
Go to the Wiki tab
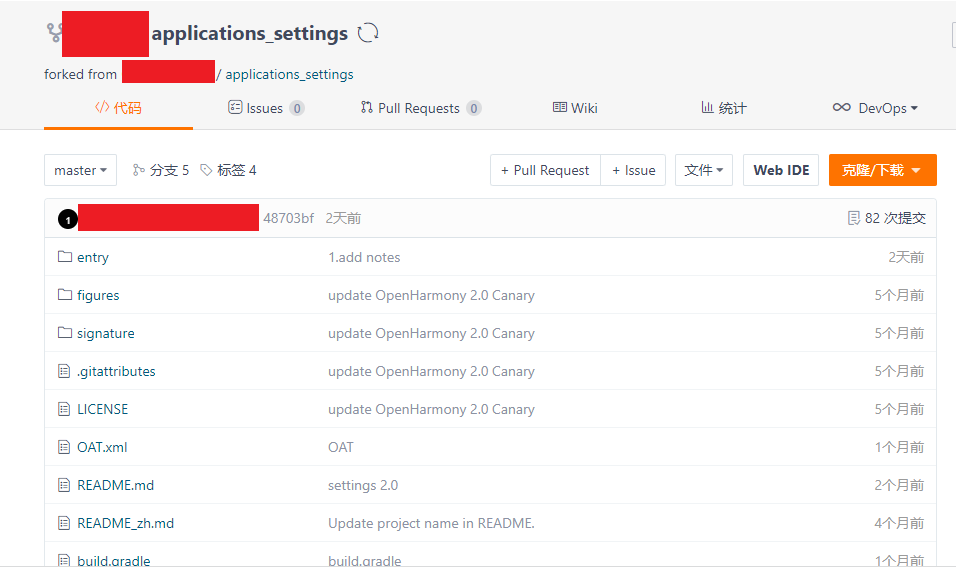click(575, 108)
